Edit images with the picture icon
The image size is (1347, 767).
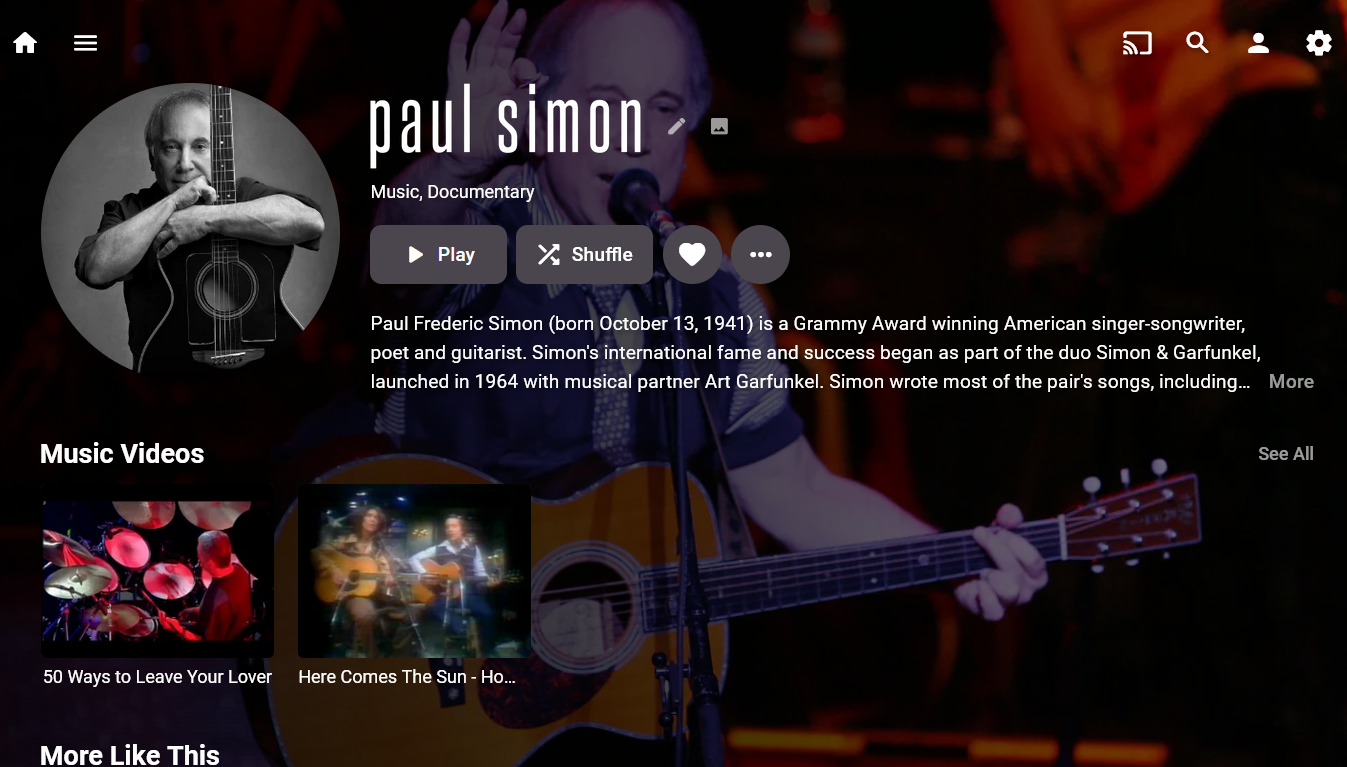tap(719, 126)
